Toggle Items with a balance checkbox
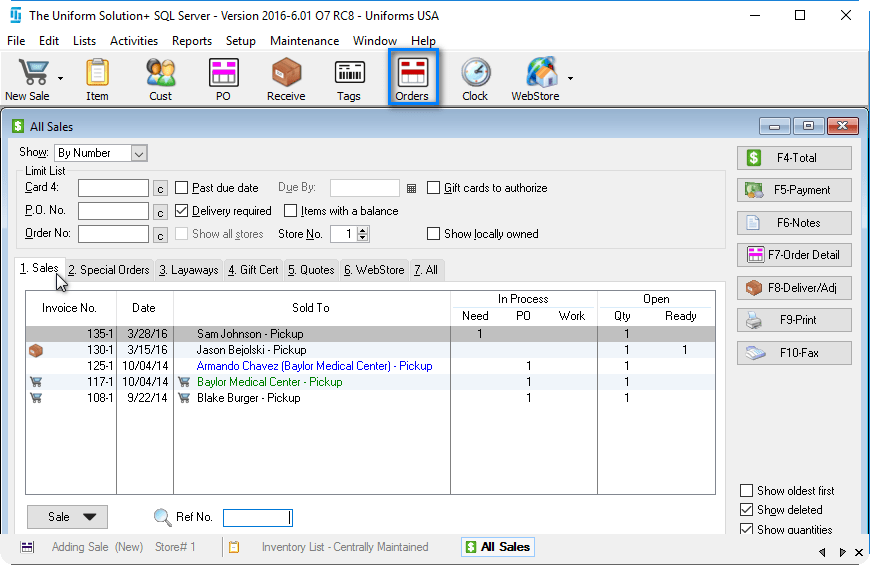Screen dimensions: 870x565 tap(290, 211)
